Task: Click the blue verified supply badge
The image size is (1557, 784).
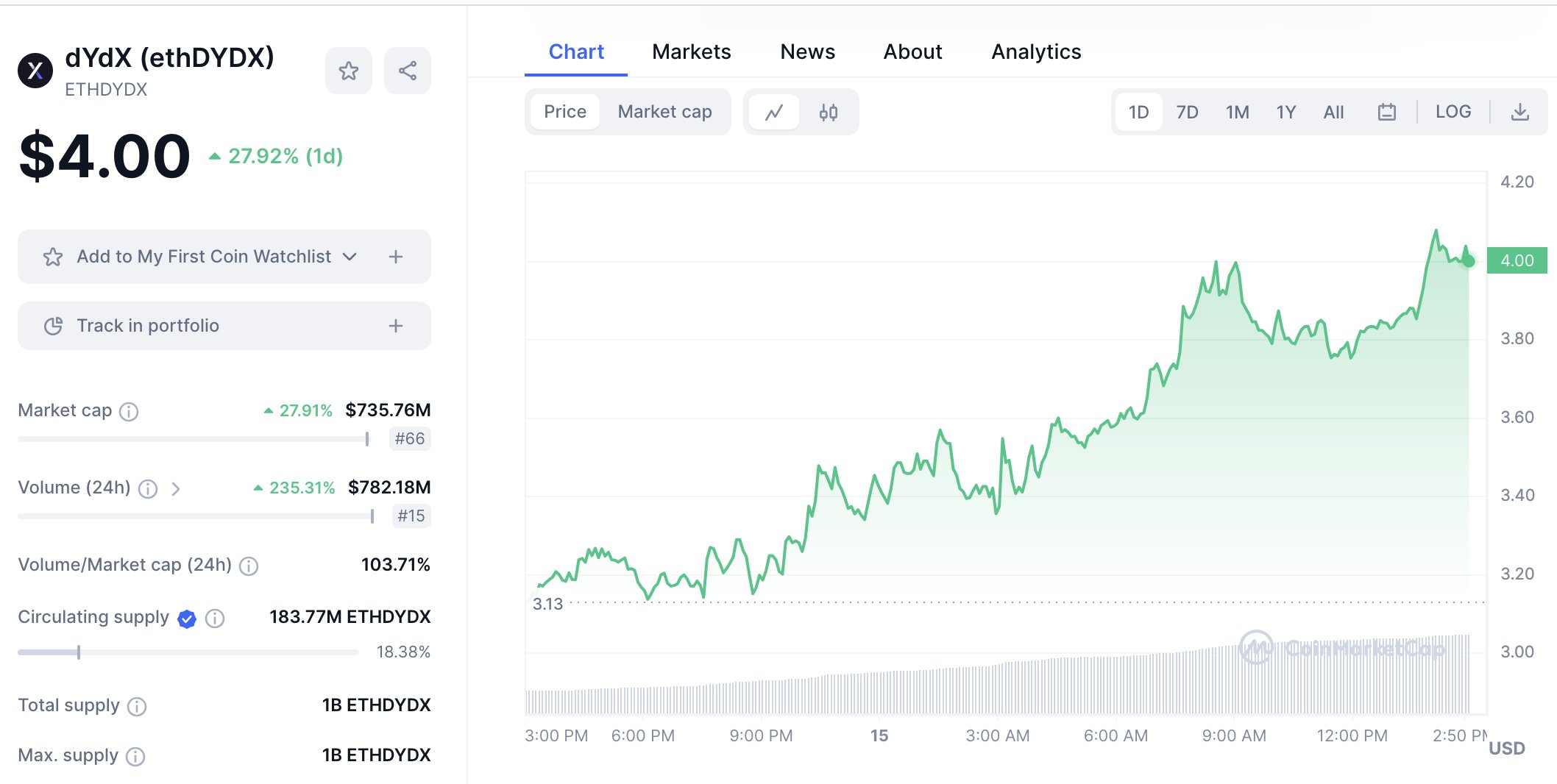Action: pos(187,619)
